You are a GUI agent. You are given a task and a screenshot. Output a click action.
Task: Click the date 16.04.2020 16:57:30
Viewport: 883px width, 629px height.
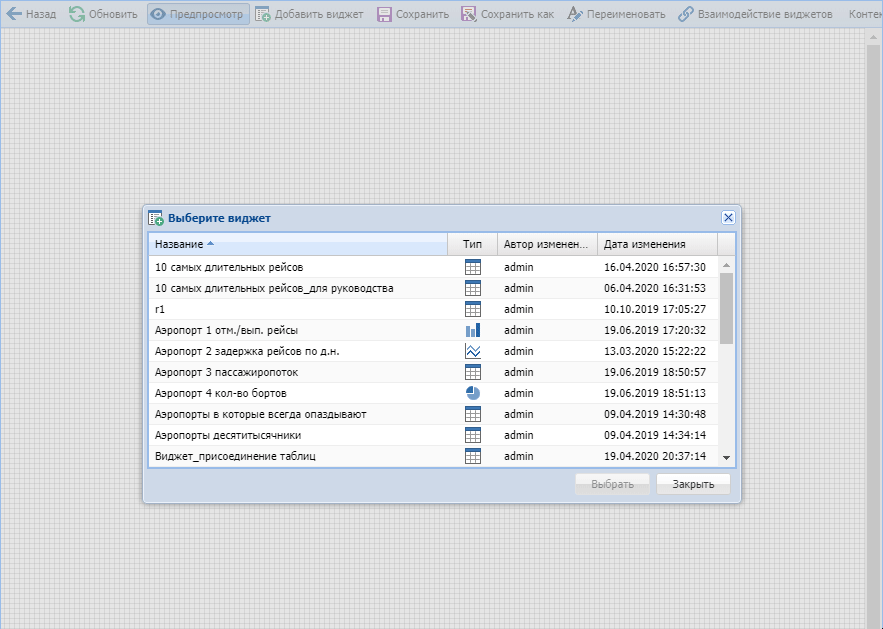[654, 267]
